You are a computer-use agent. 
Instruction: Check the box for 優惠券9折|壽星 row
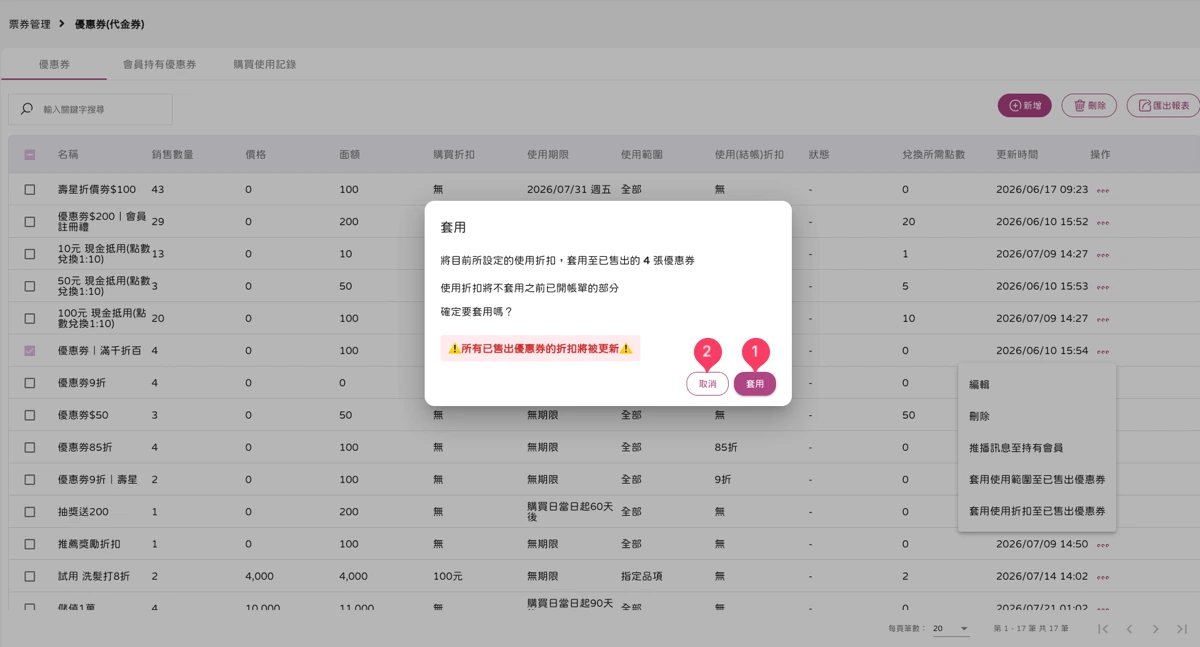[x=29, y=479]
